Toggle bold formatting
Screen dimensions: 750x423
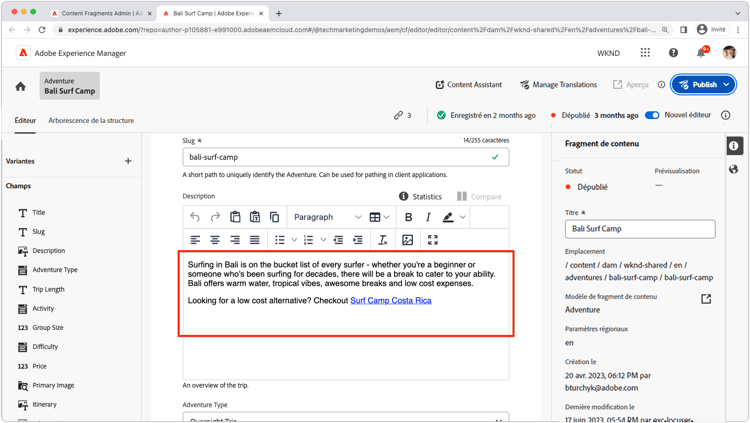click(x=408, y=217)
